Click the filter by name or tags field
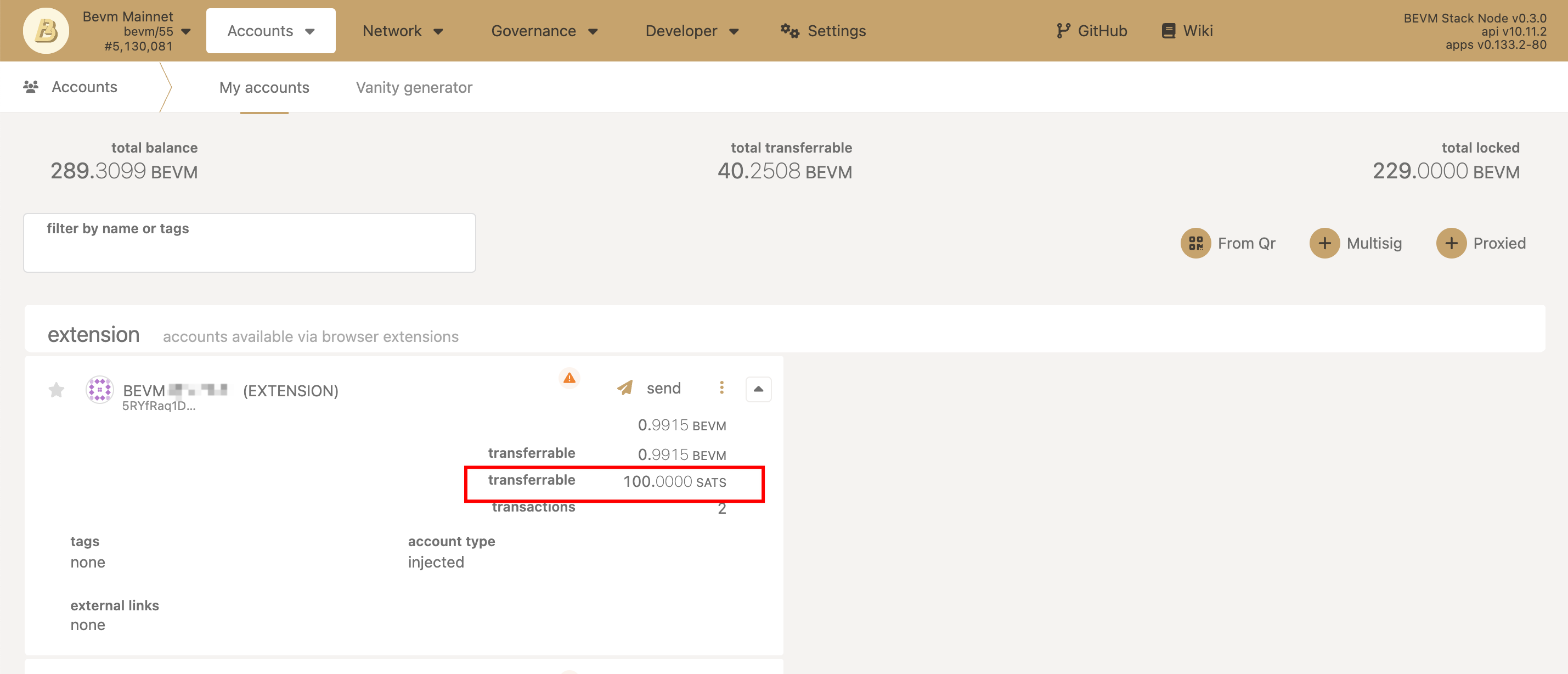This screenshot has height=674, width=1568. point(249,244)
